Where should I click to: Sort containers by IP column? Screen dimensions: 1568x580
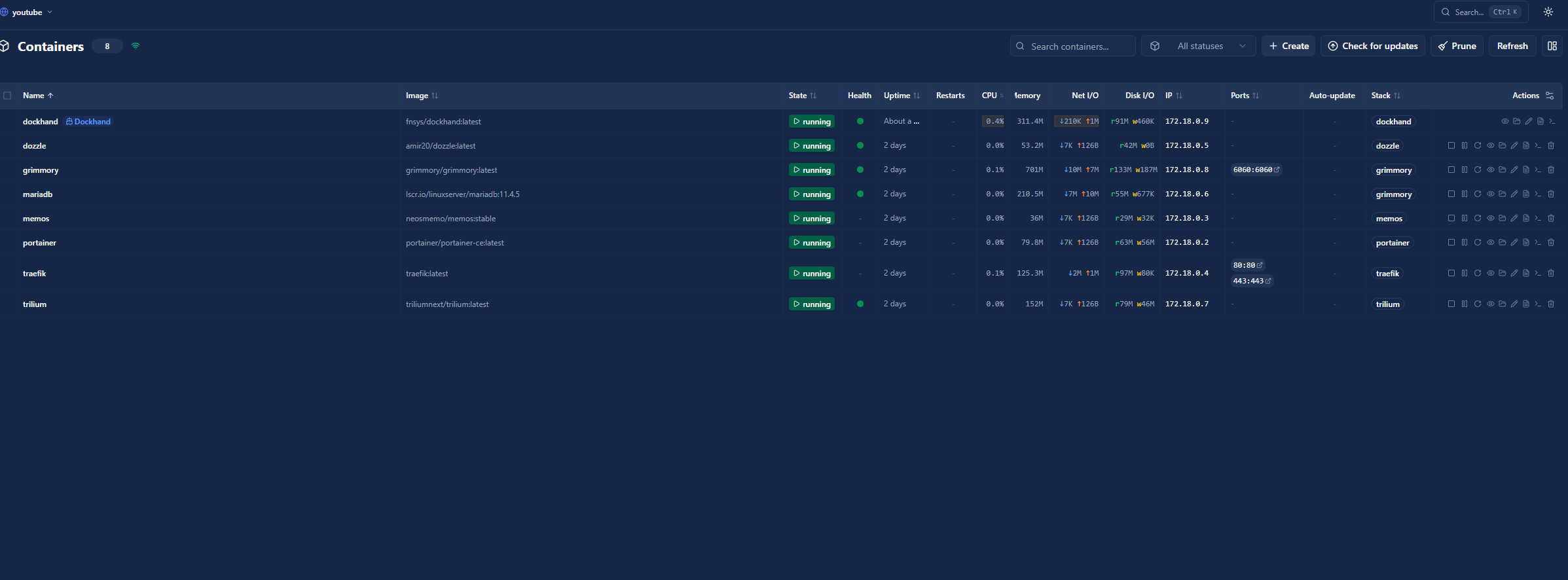1173,96
